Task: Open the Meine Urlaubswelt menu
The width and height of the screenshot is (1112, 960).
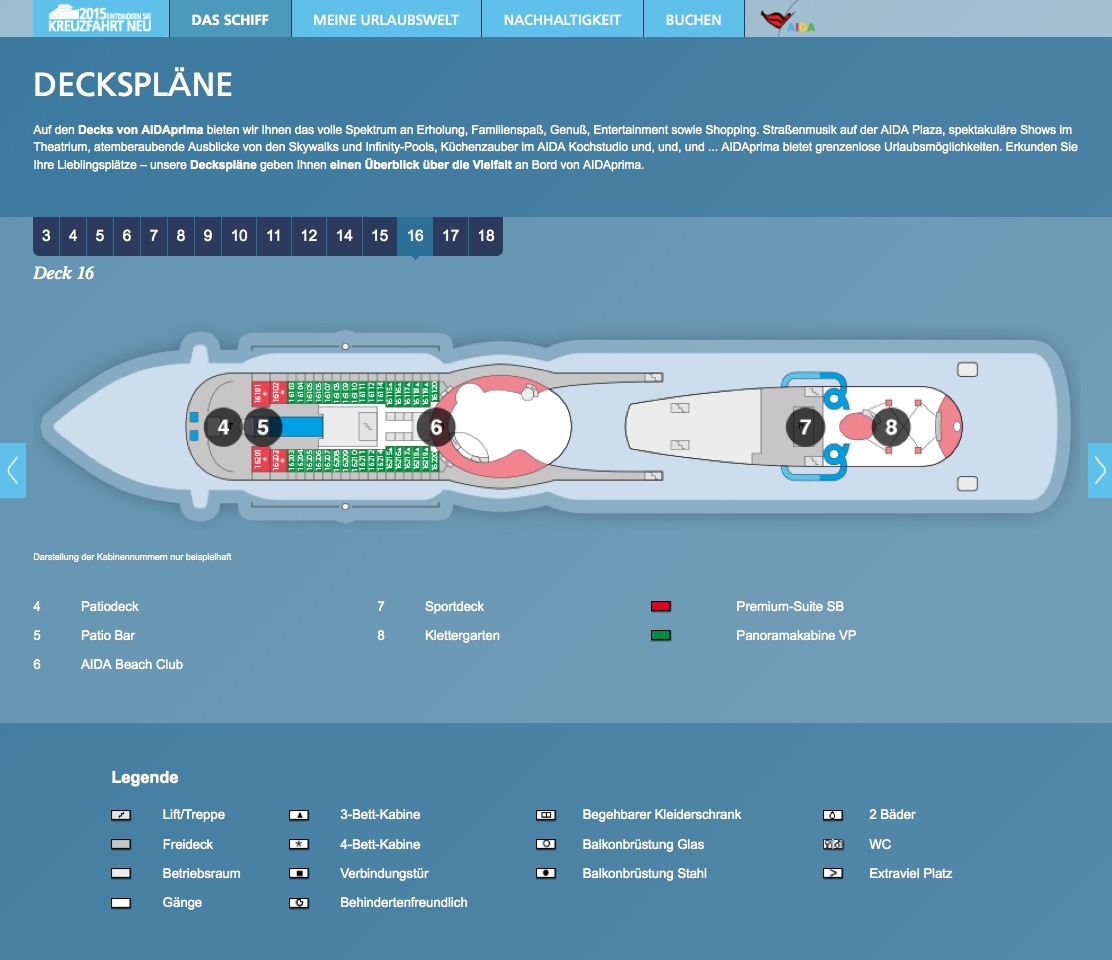Action: tap(386, 20)
